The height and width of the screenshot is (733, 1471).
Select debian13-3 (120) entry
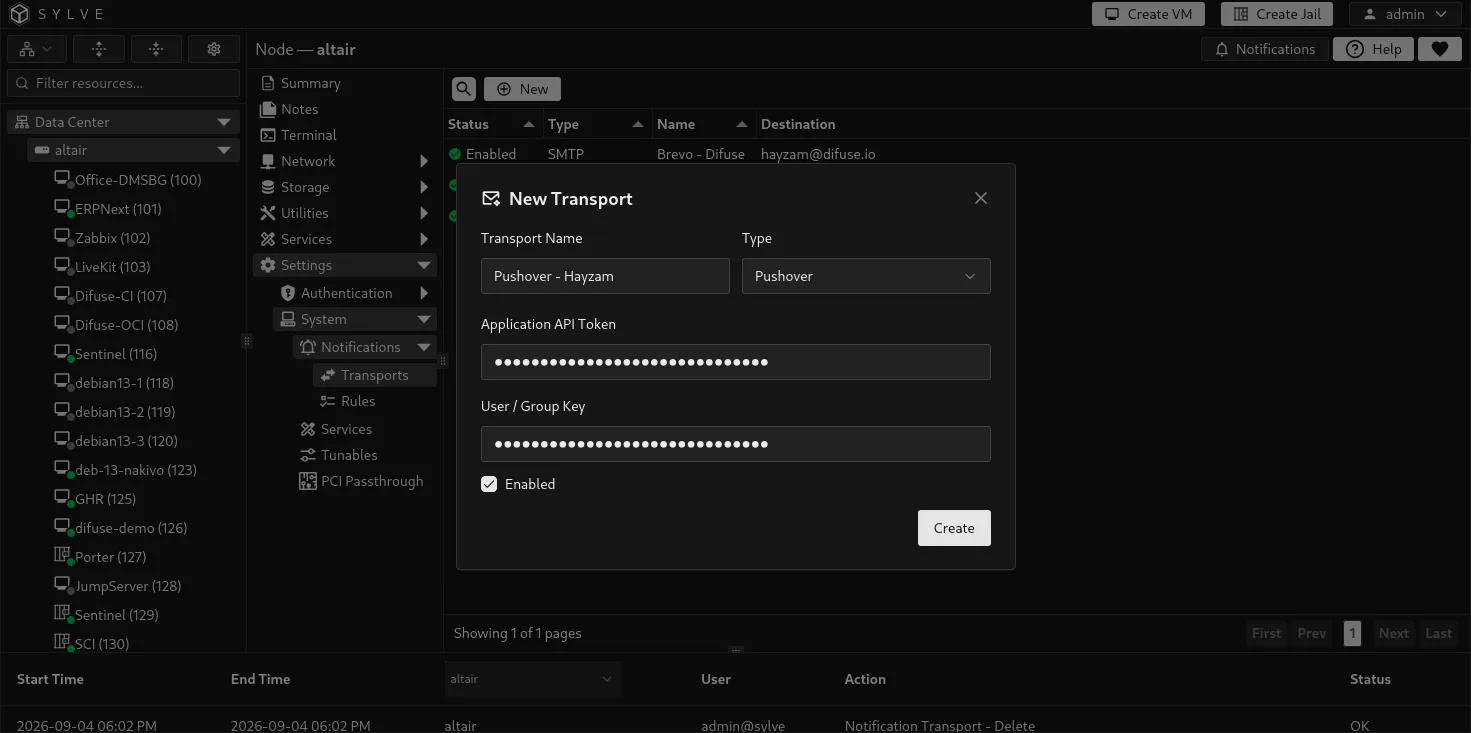coord(126,441)
